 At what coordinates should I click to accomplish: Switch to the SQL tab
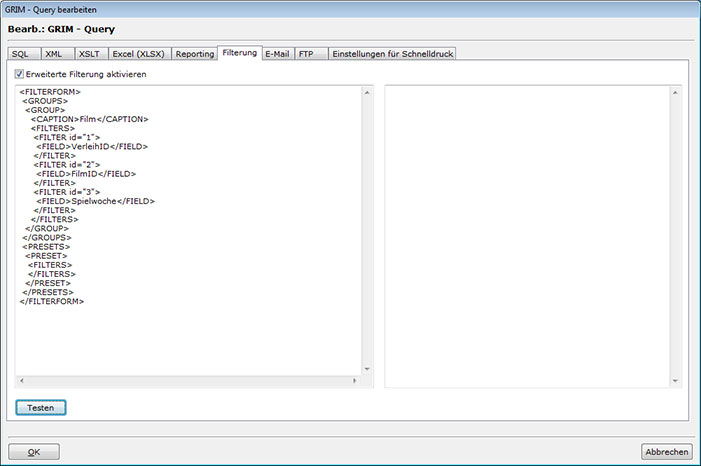coord(20,53)
